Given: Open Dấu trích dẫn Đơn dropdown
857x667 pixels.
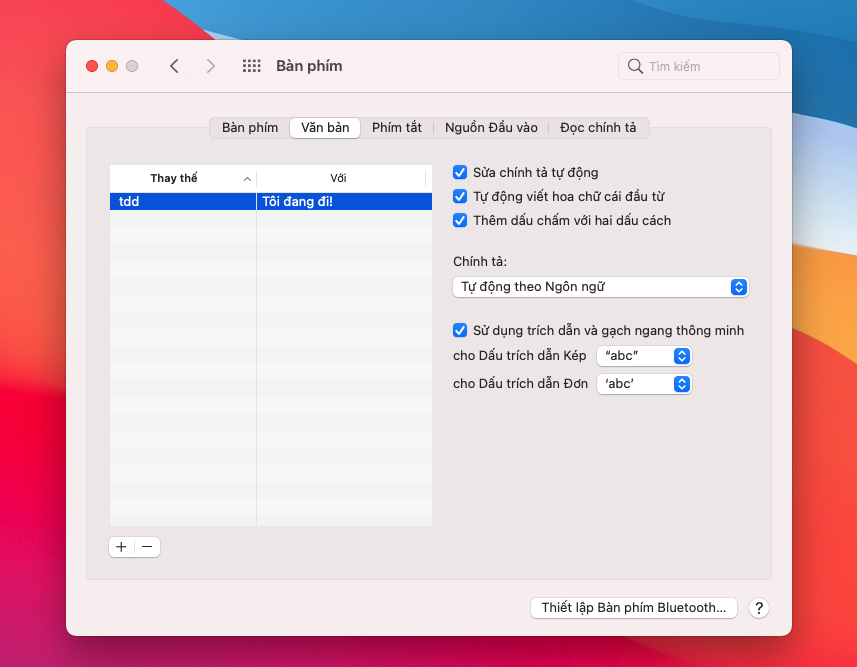Looking at the screenshot, I should (x=644, y=384).
